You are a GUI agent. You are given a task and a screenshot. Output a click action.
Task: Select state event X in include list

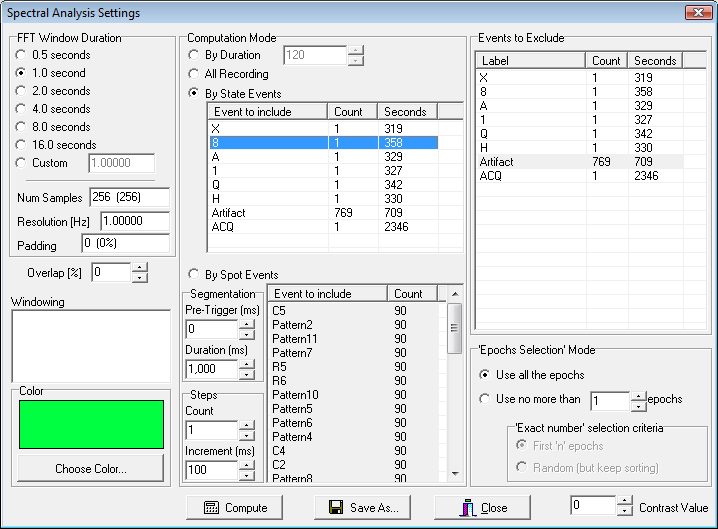coord(324,129)
